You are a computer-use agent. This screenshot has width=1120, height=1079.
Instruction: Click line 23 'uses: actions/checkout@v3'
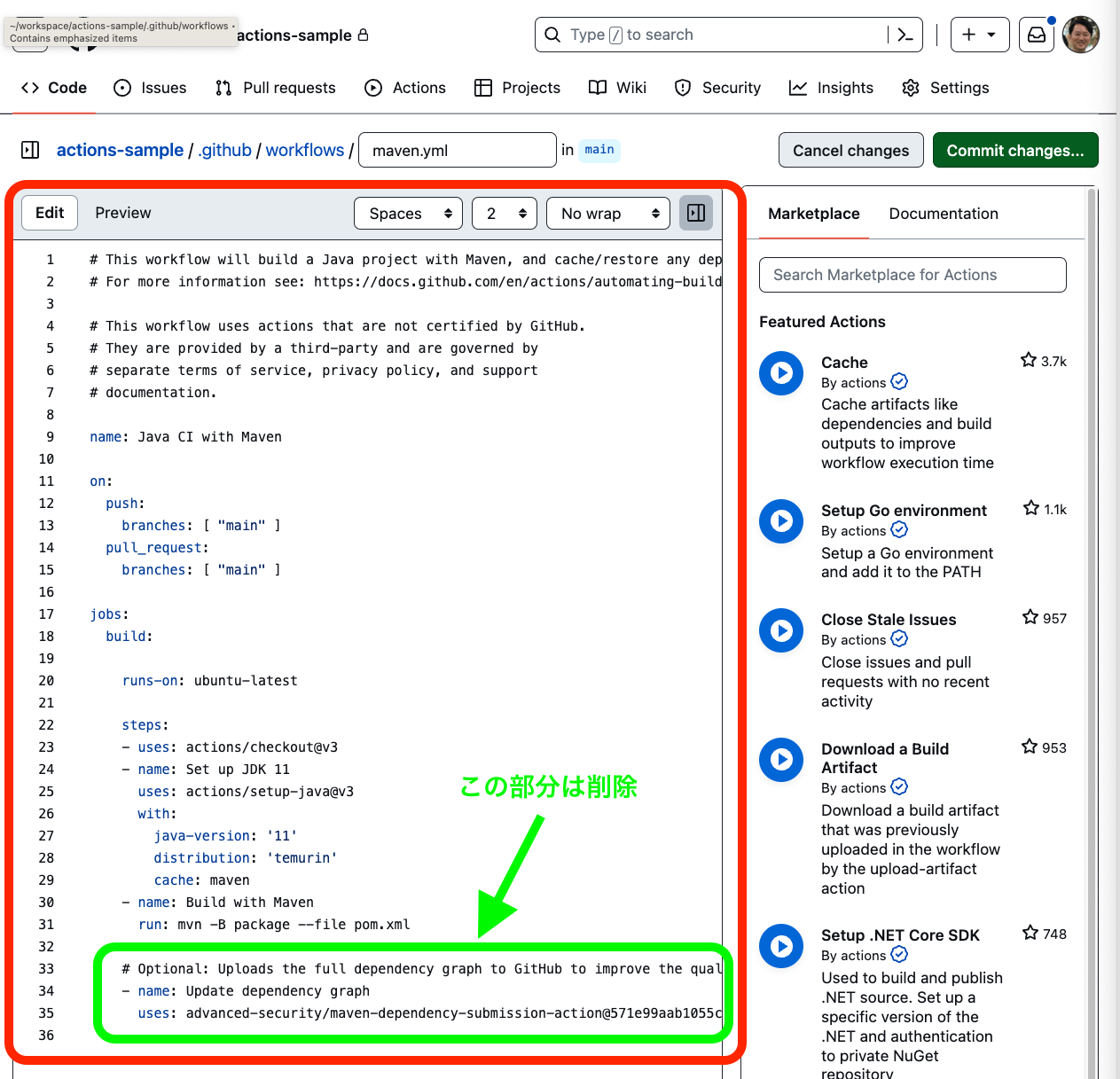(x=238, y=747)
